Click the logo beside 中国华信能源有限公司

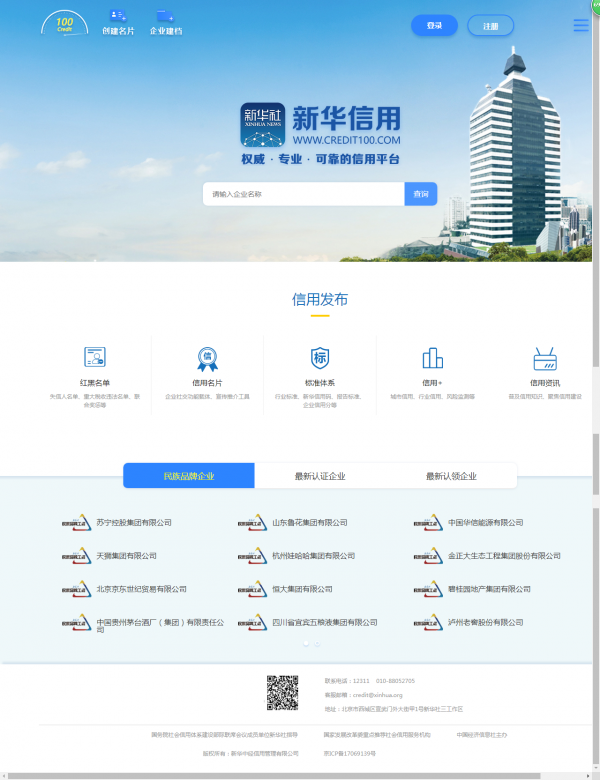coord(428,523)
